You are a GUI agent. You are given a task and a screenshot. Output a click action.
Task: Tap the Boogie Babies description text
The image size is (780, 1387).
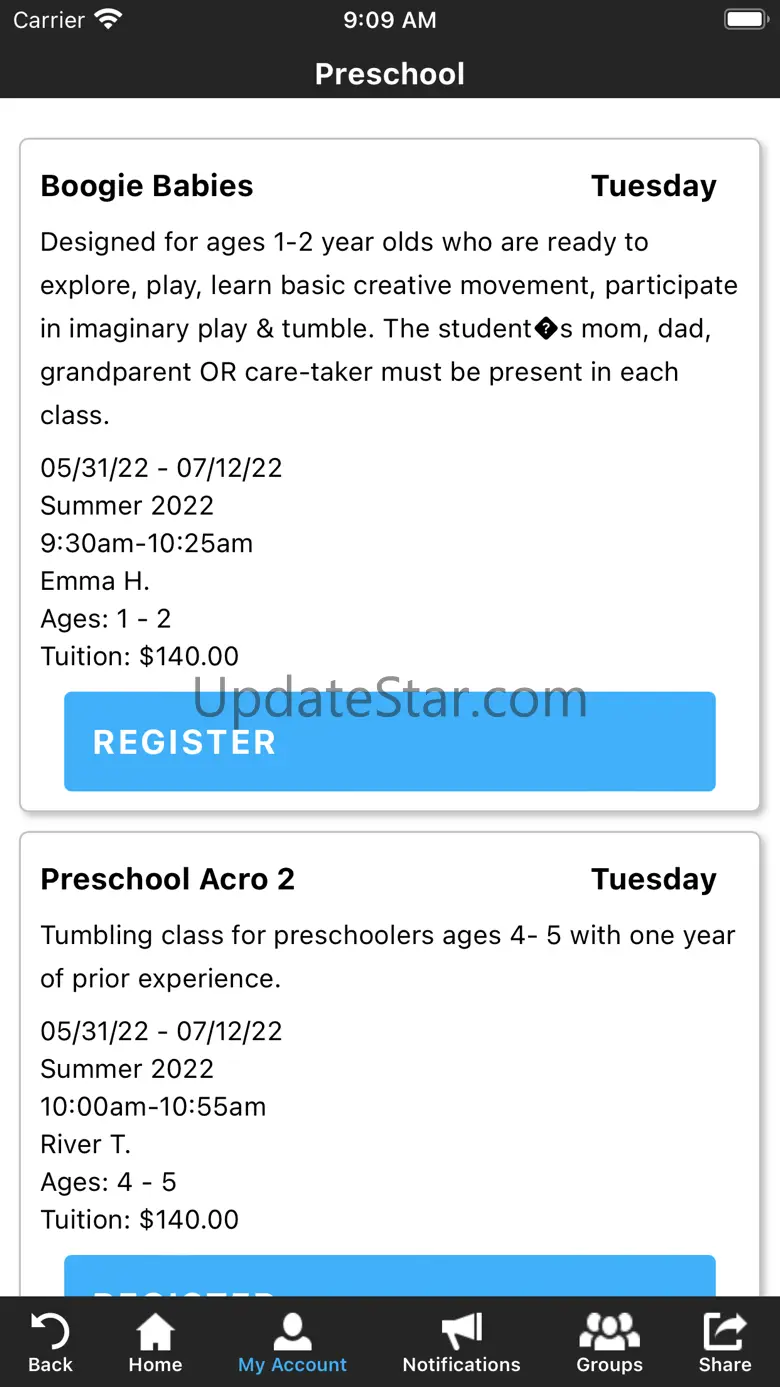(x=389, y=328)
